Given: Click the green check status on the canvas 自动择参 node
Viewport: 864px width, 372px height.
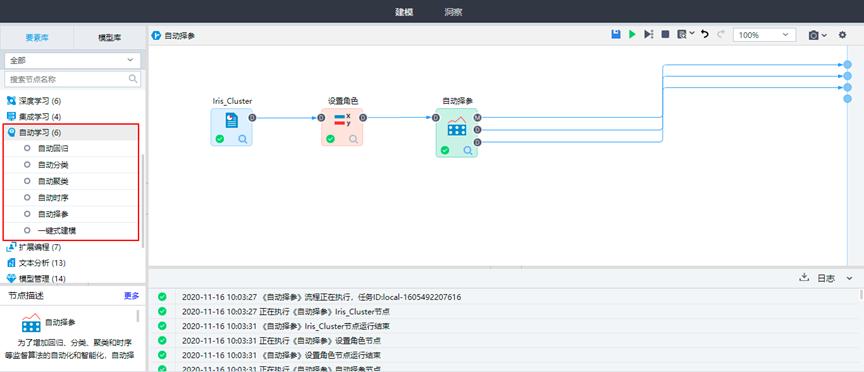Looking at the screenshot, I should (x=445, y=150).
